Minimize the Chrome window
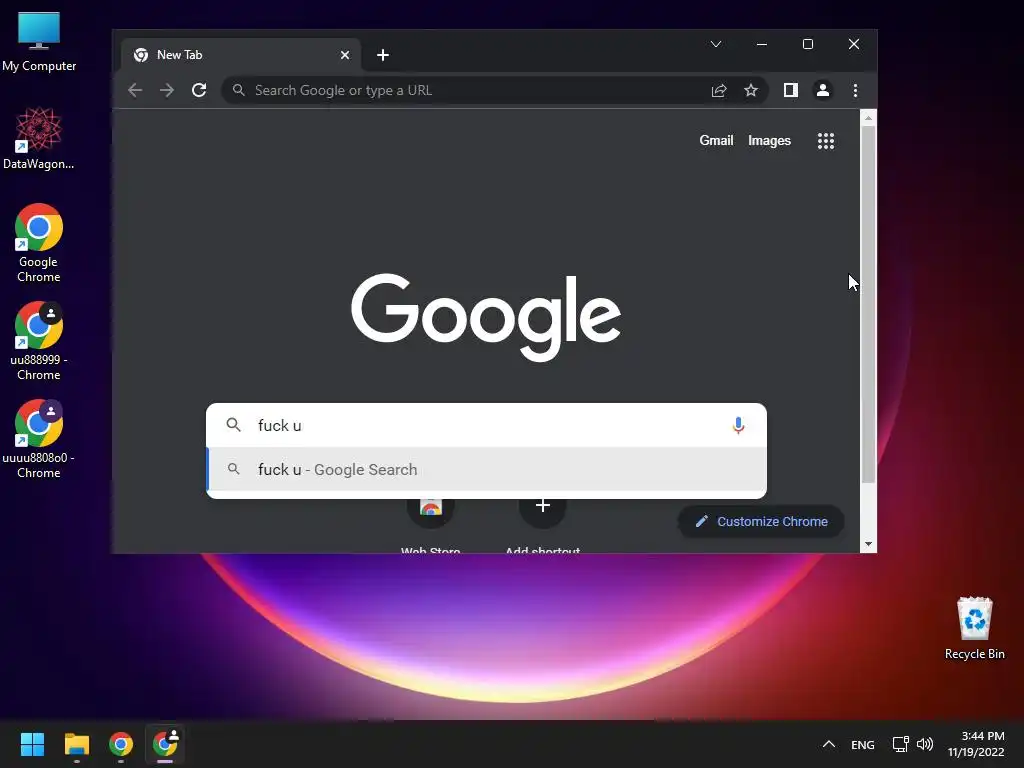The image size is (1024, 768). pyautogui.click(x=761, y=44)
